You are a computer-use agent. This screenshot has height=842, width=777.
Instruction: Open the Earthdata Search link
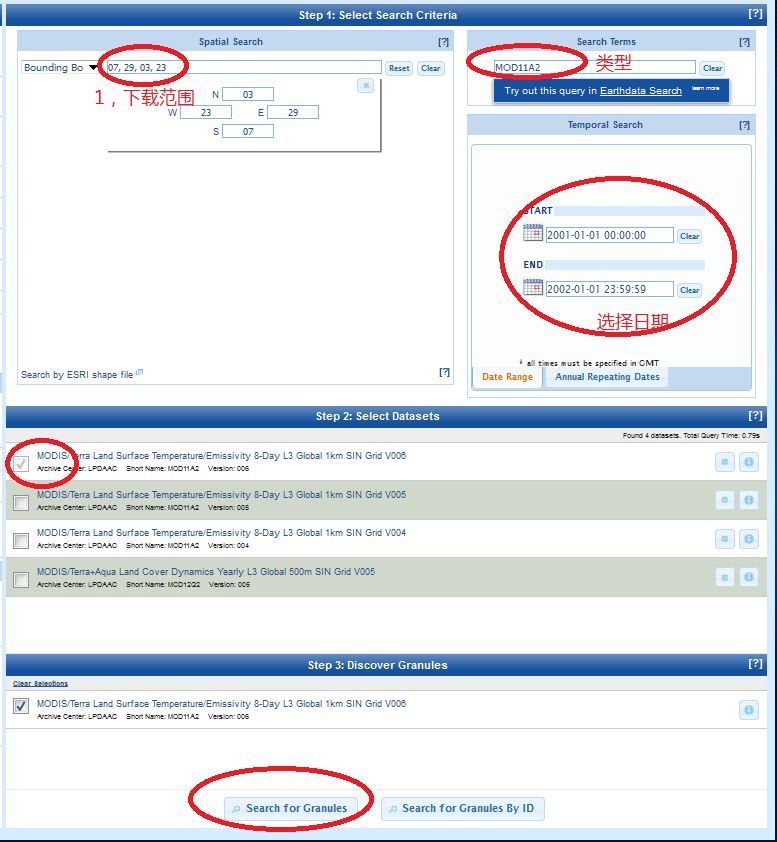coord(641,91)
